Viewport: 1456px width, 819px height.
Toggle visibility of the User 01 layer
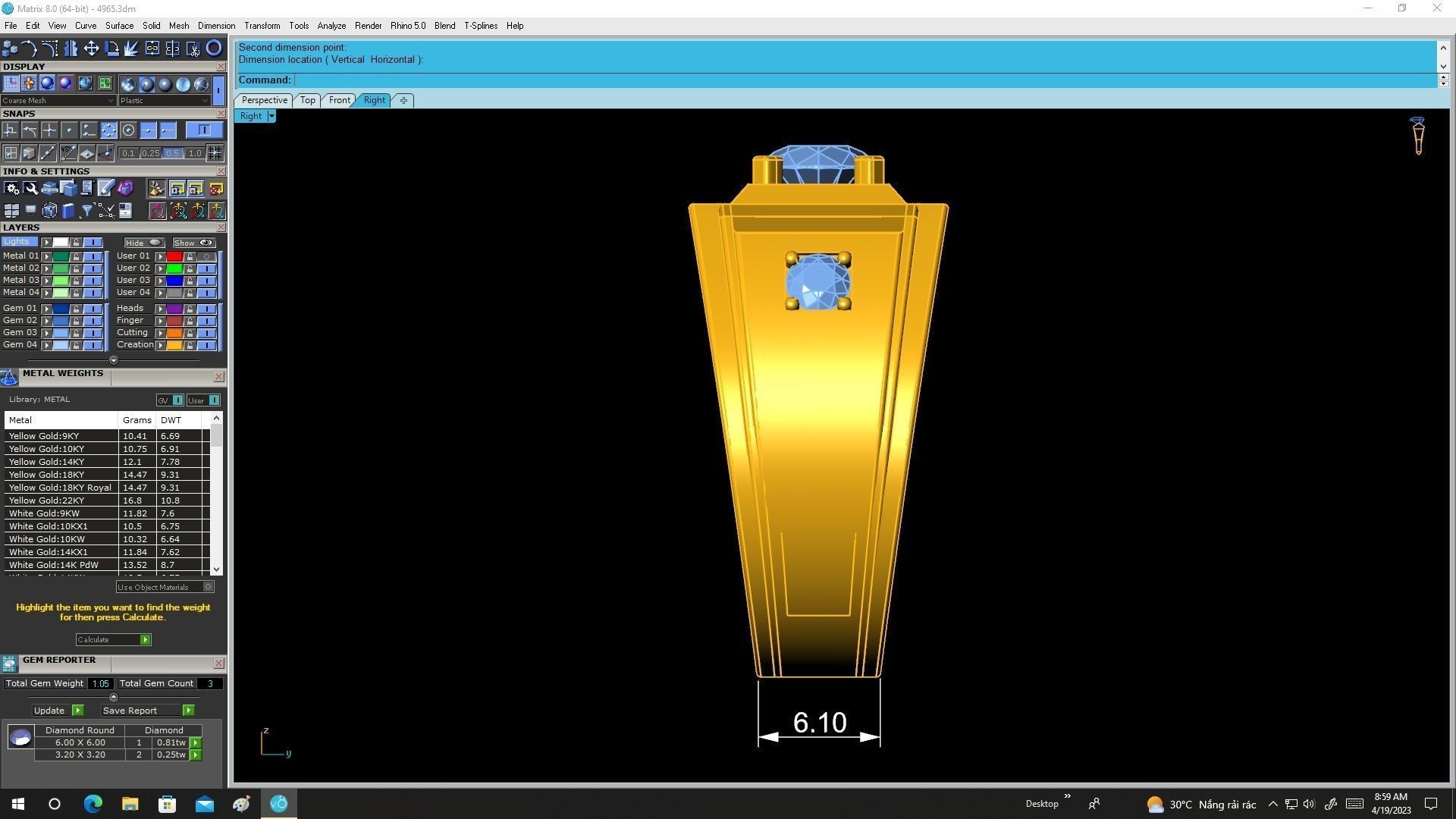tap(206, 256)
